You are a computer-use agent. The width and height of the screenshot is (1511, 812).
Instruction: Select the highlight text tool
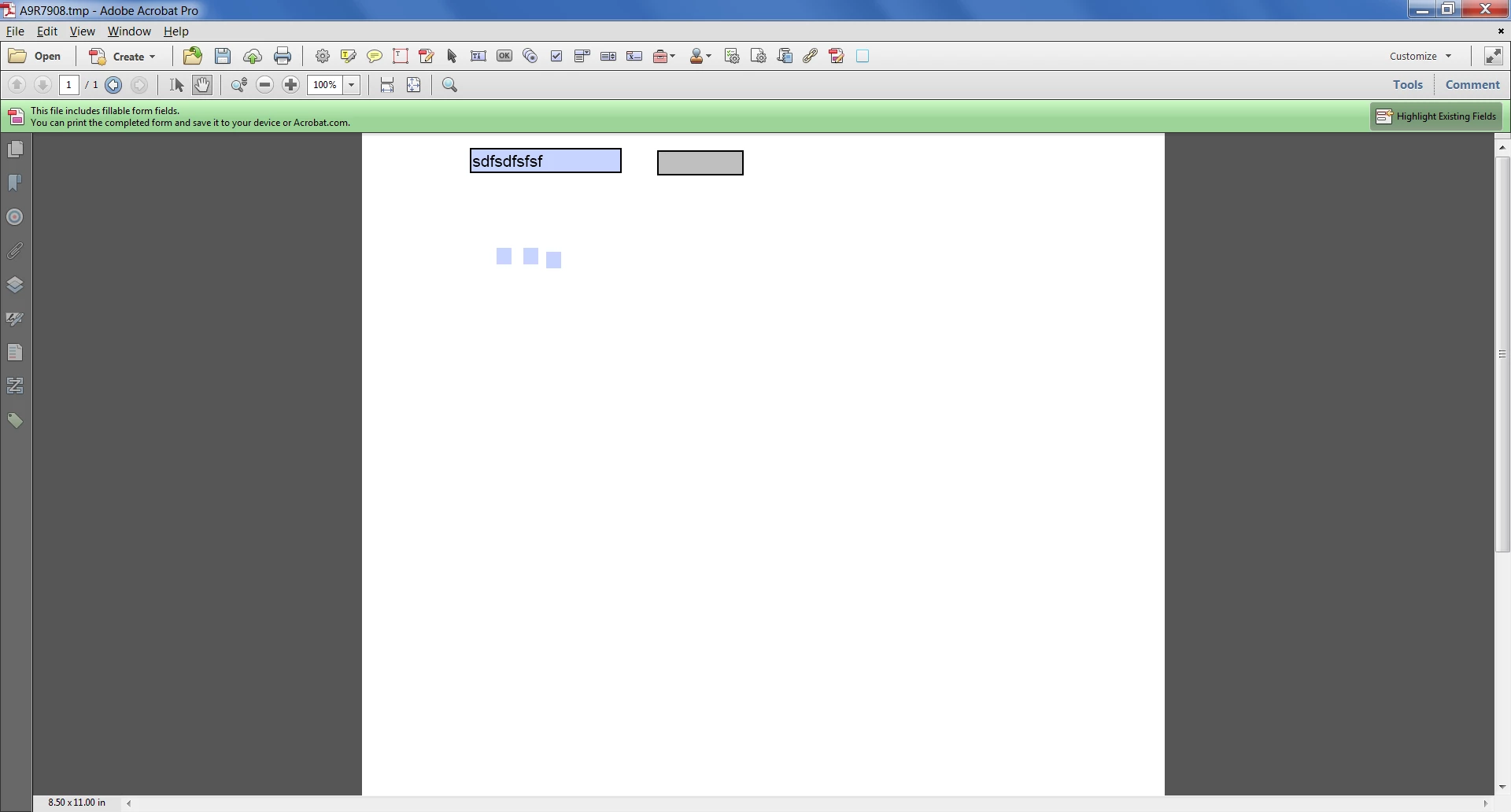pyautogui.click(x=349, y=56)
